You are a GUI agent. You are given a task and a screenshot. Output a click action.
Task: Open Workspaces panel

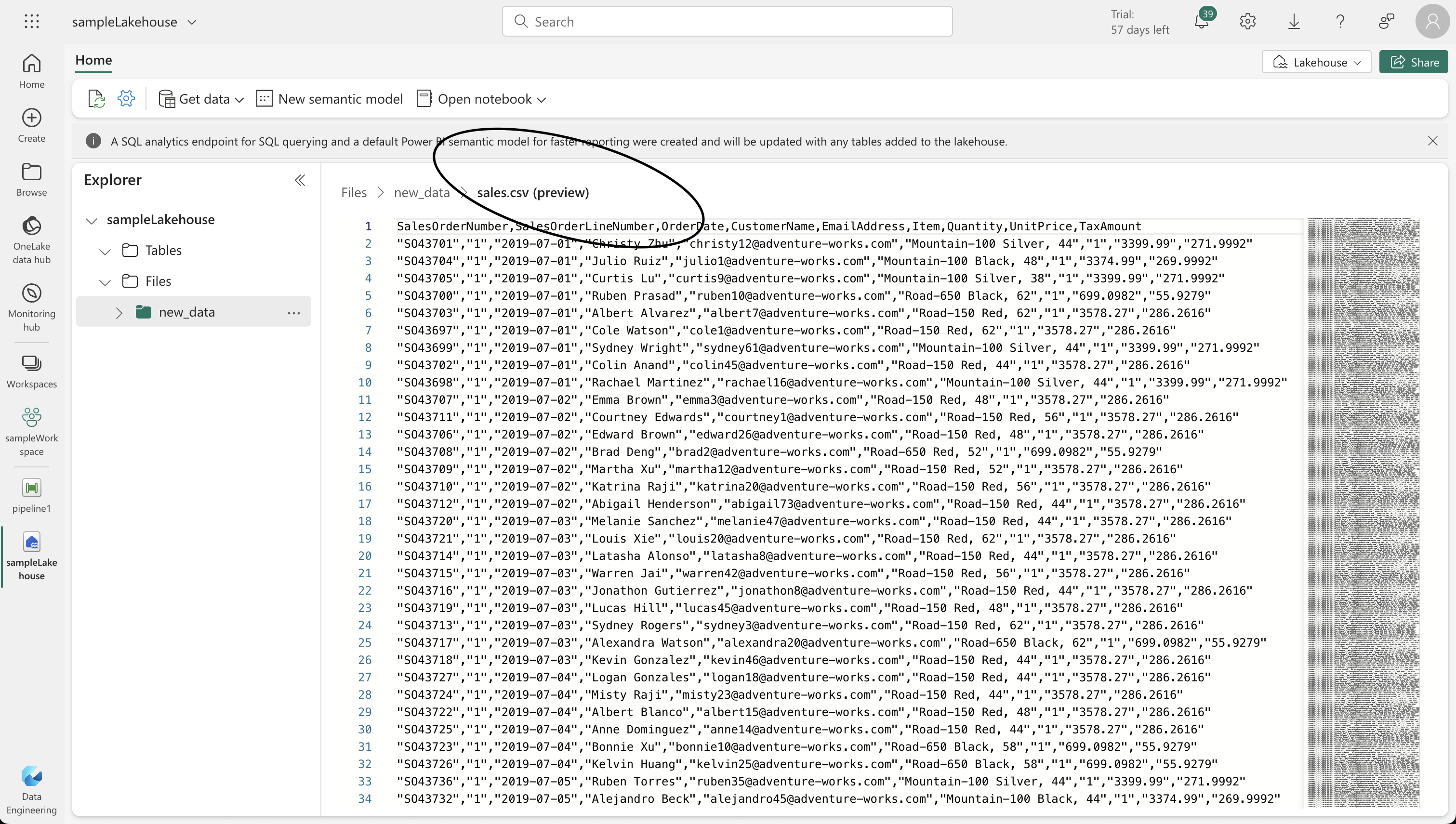click(x=32, y=371)
